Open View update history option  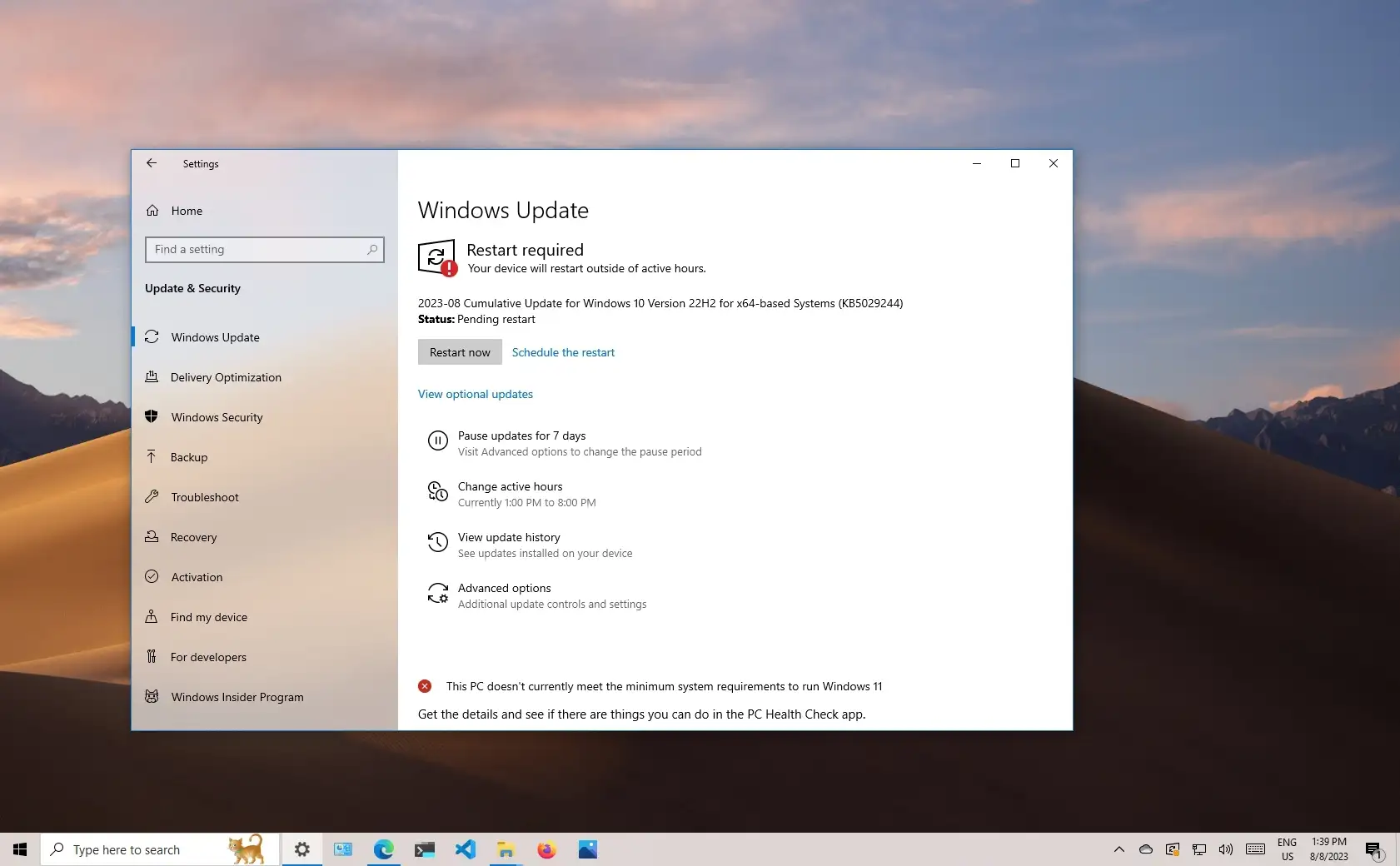point(509,537)
